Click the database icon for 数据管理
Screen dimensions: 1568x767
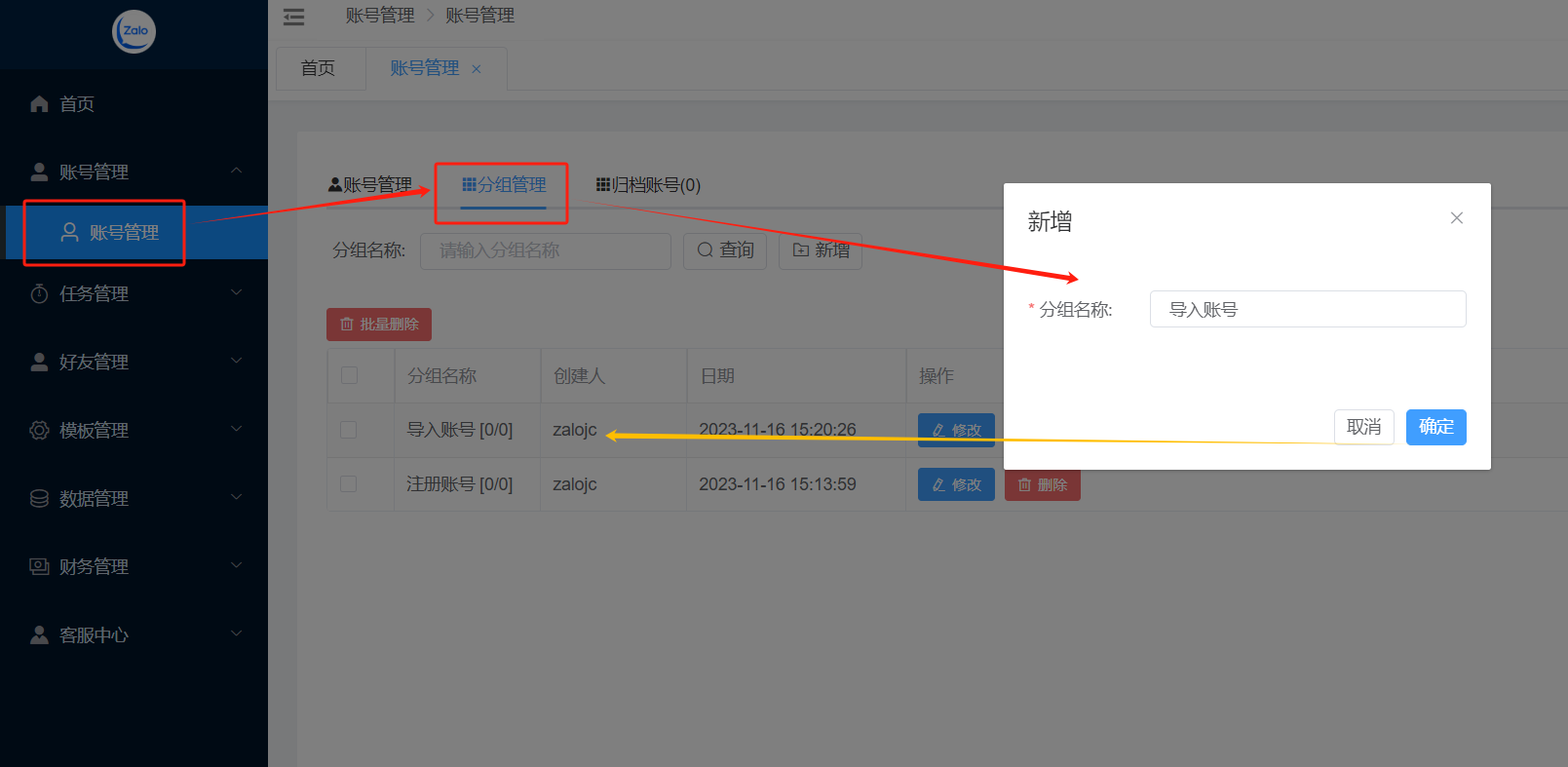pyautogui.click(x=39, y=498)
